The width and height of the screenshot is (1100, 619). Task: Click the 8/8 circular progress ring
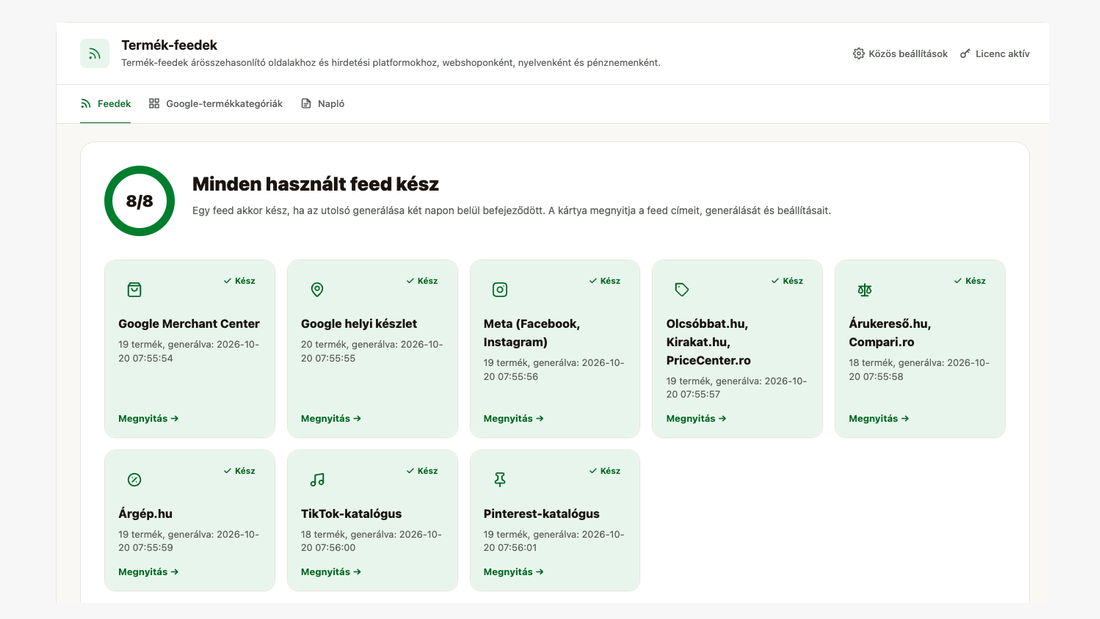(x=139, y=201)
